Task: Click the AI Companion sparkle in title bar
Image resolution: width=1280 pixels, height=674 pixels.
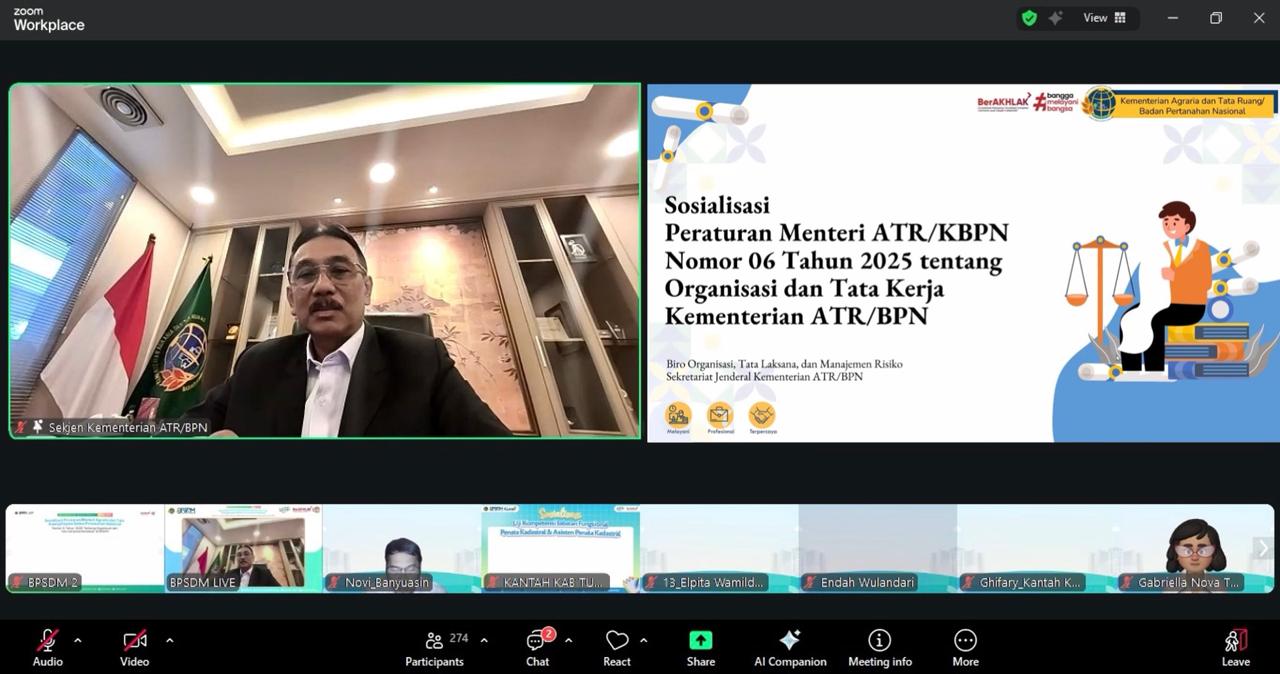Action: (x=1055, y=17)
